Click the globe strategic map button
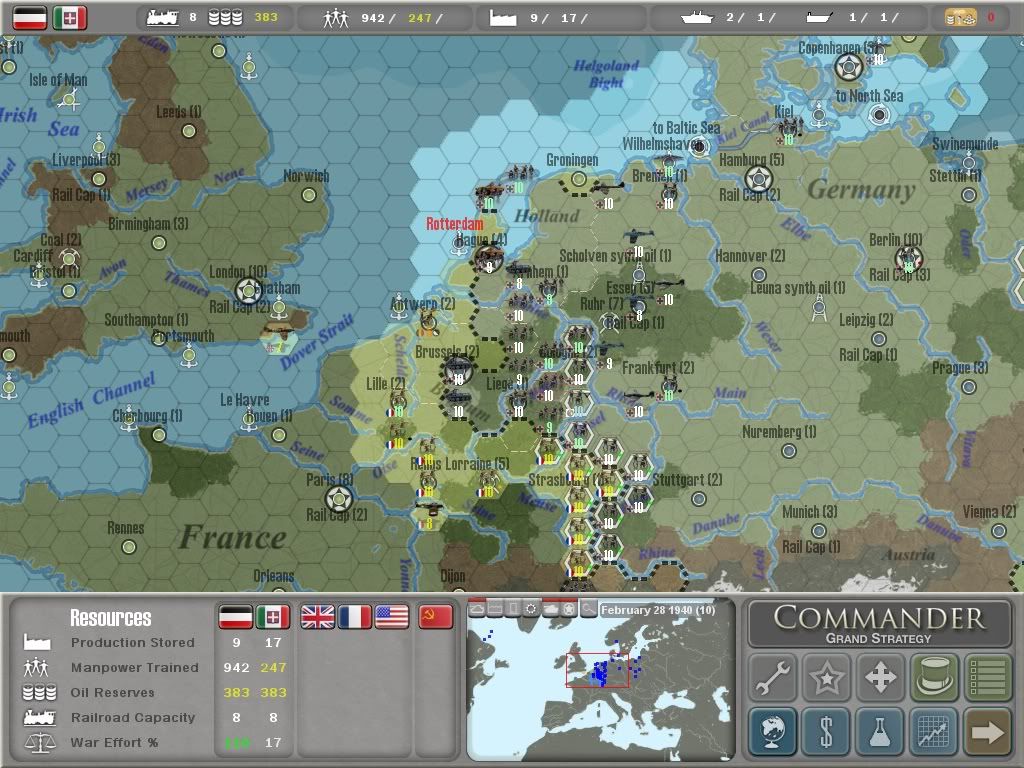This screenshot has width=1024, height=768. 773,731
